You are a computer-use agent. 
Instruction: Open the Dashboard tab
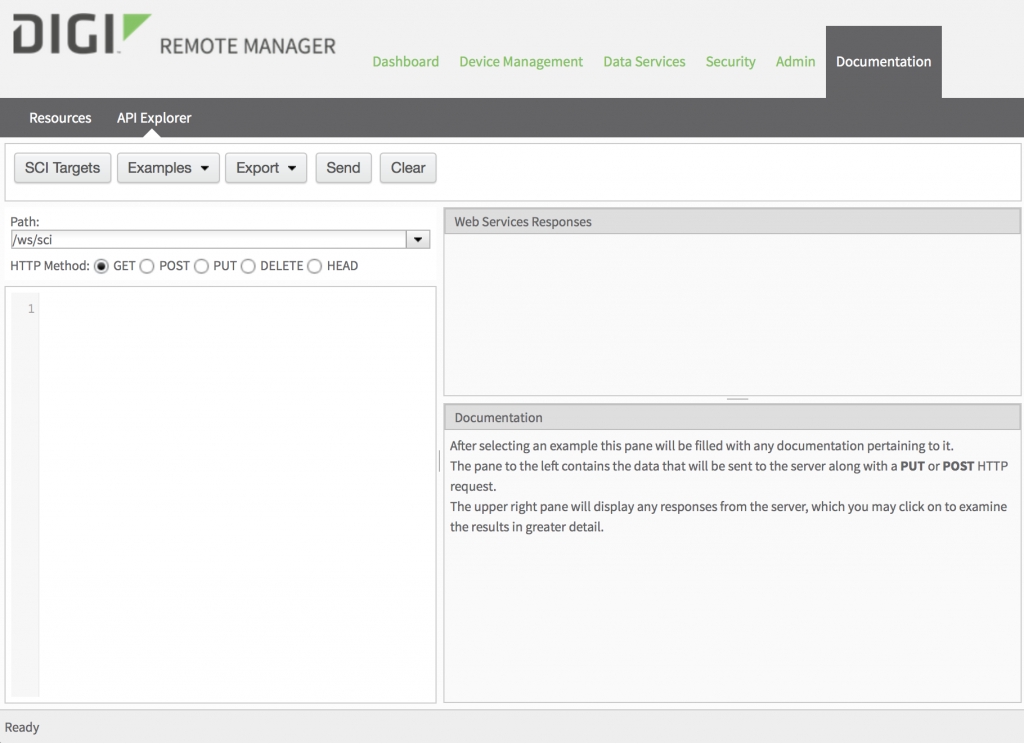click(x=406, y=61)
